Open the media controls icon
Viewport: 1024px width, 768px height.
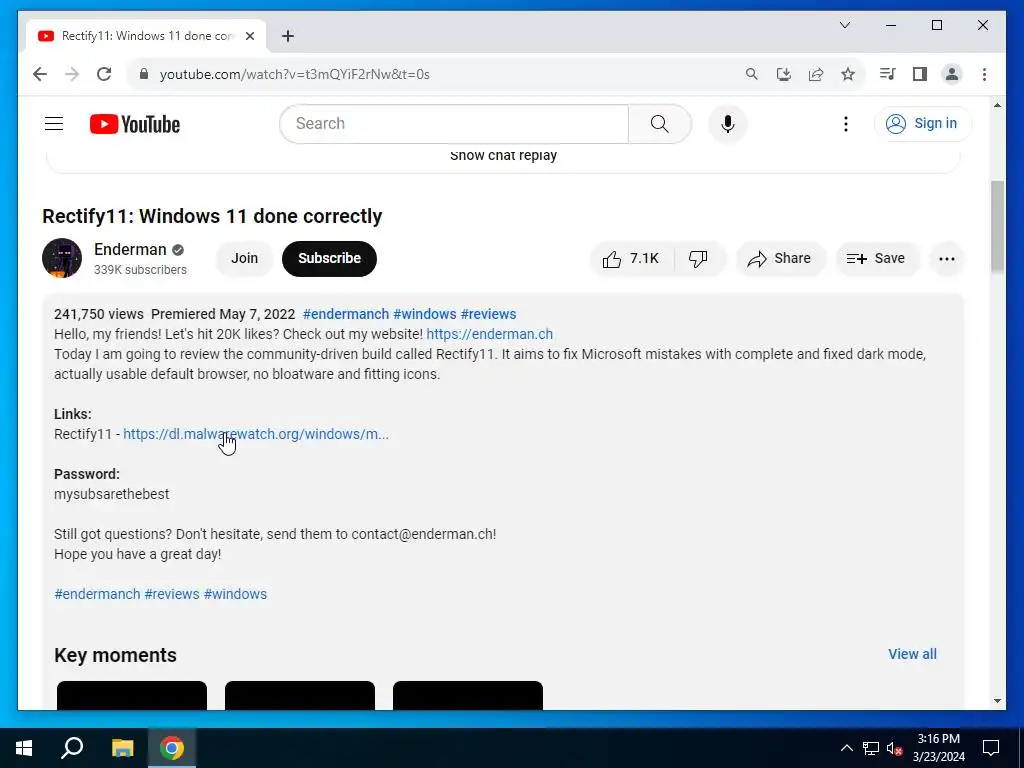pos(887,74)
